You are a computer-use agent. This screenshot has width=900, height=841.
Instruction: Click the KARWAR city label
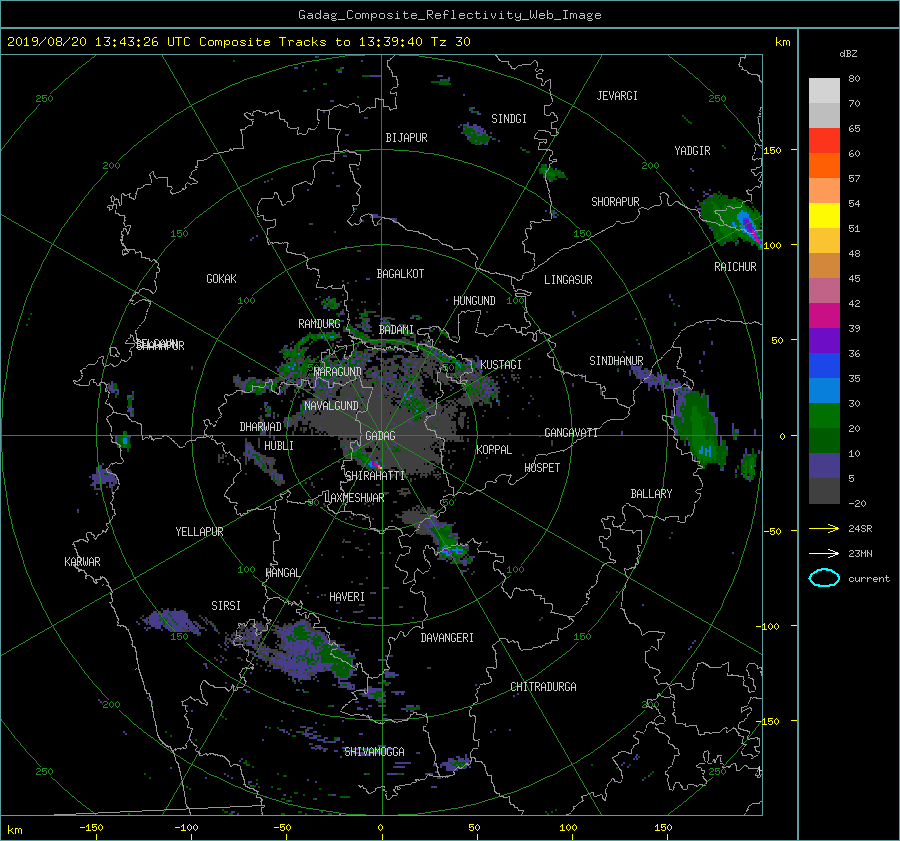82,562
